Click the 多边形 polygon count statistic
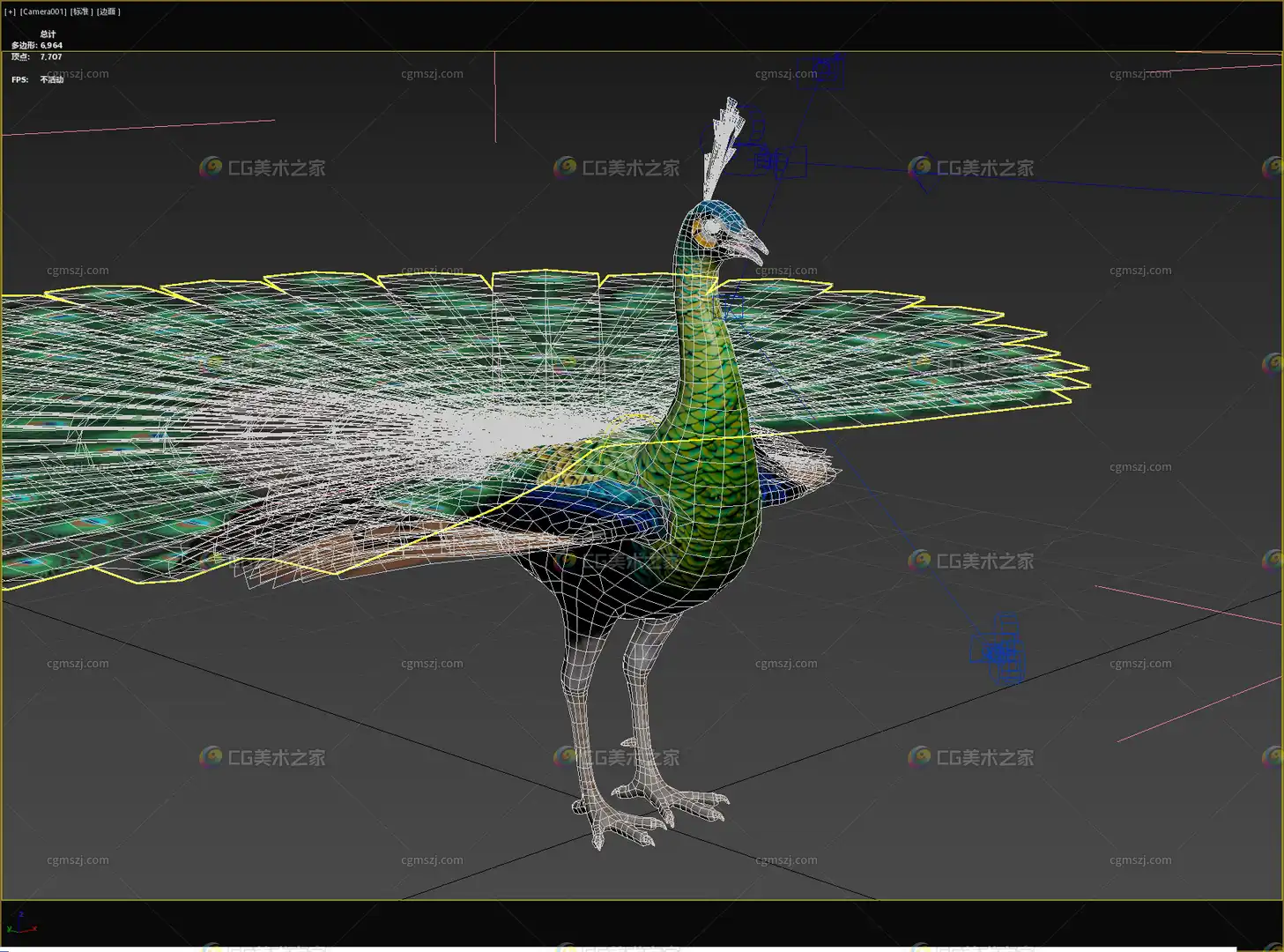The height and width of the screenshot is (952, 1284). [37, 45]
